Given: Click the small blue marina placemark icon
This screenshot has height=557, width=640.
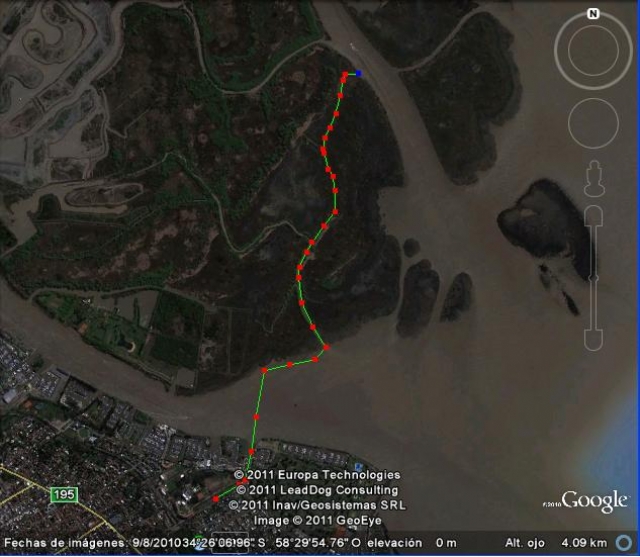Looking at the screenshot, I should pos(358,467).
